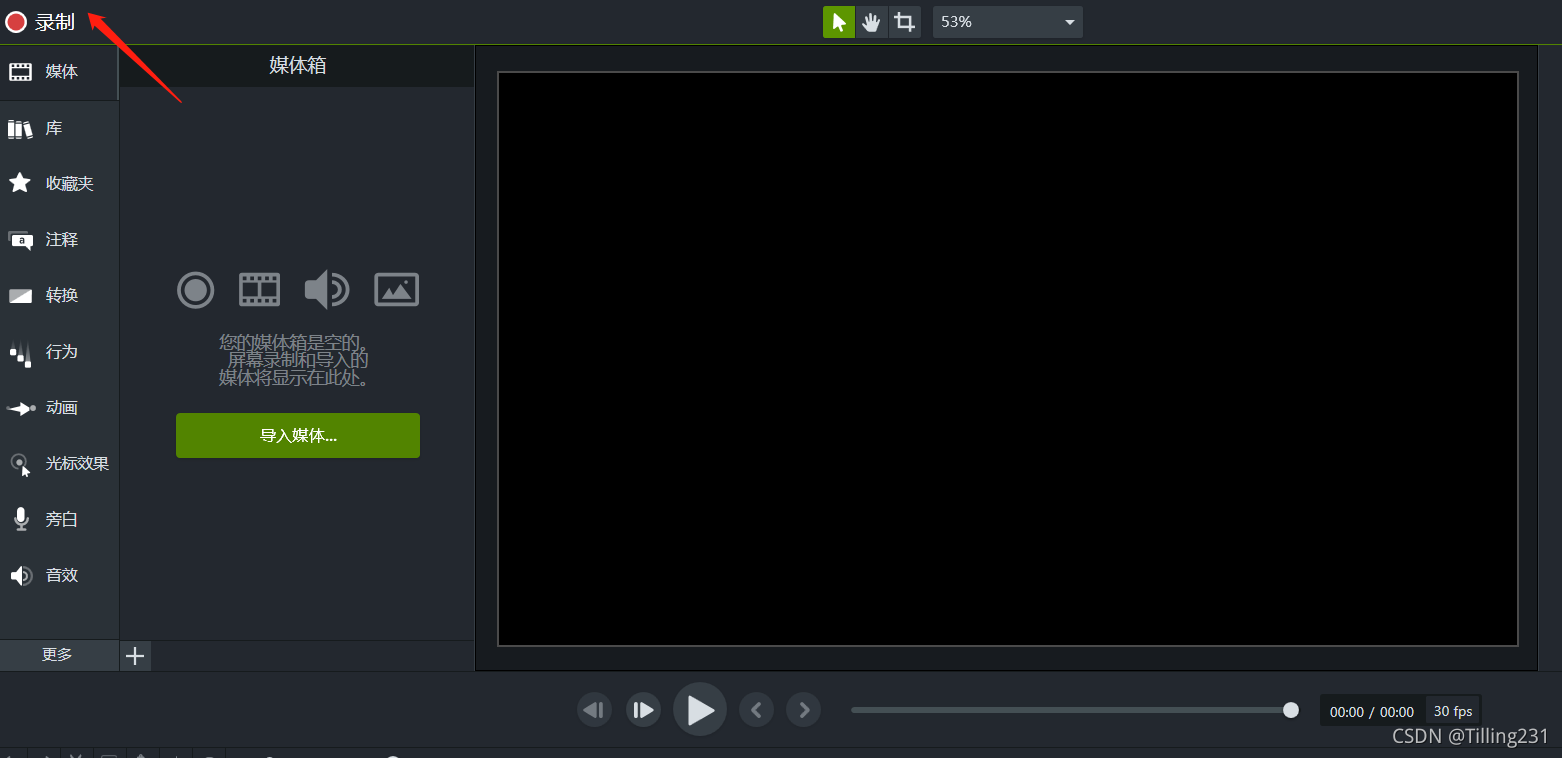The width and height of the screenshot is (1562, 758).
Task: Click the 00:00 / 00:00 time display
Action: pos(1372,712)
